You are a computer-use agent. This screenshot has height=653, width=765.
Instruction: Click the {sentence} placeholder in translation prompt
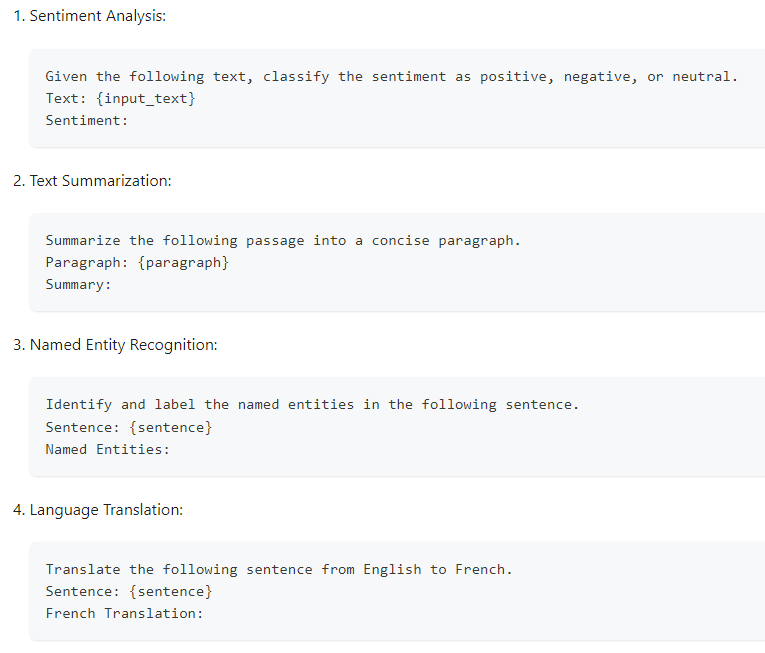tap(171, 592)
